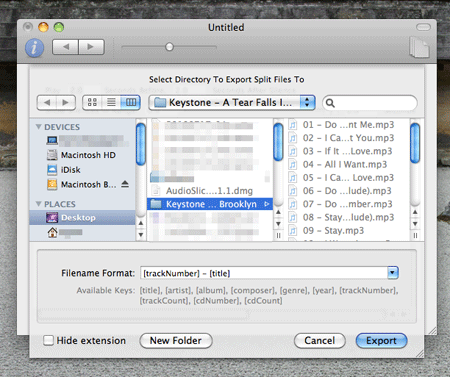Viewport: 450px width, 377px height.
Task: Select the home folder in sidebar
Action: [x=52, y=232]
